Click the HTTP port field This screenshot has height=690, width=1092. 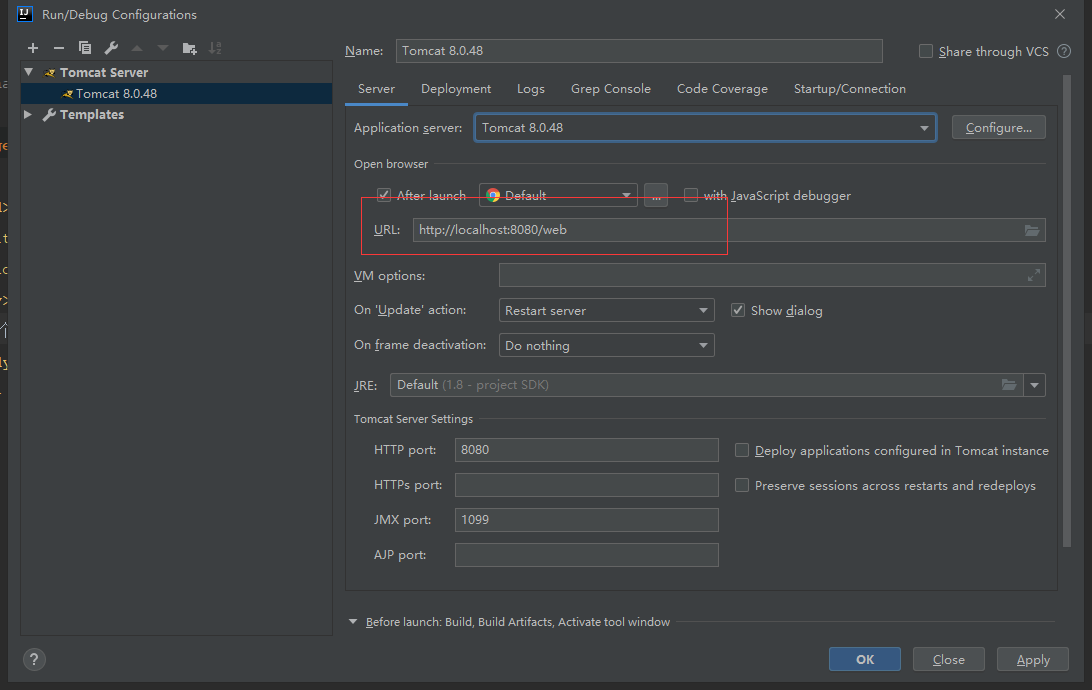[x=586, y=450]
